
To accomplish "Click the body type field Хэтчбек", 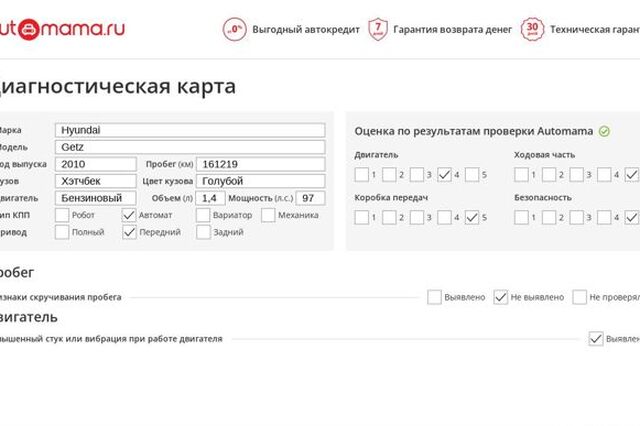I will [x=96, y=181].
